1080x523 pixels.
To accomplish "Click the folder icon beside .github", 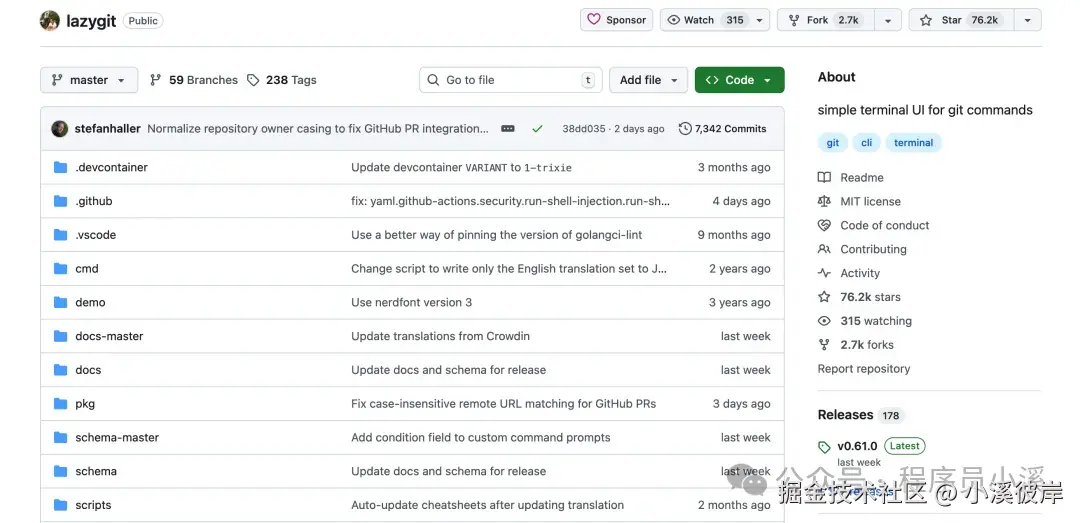I will coord(61,201).
